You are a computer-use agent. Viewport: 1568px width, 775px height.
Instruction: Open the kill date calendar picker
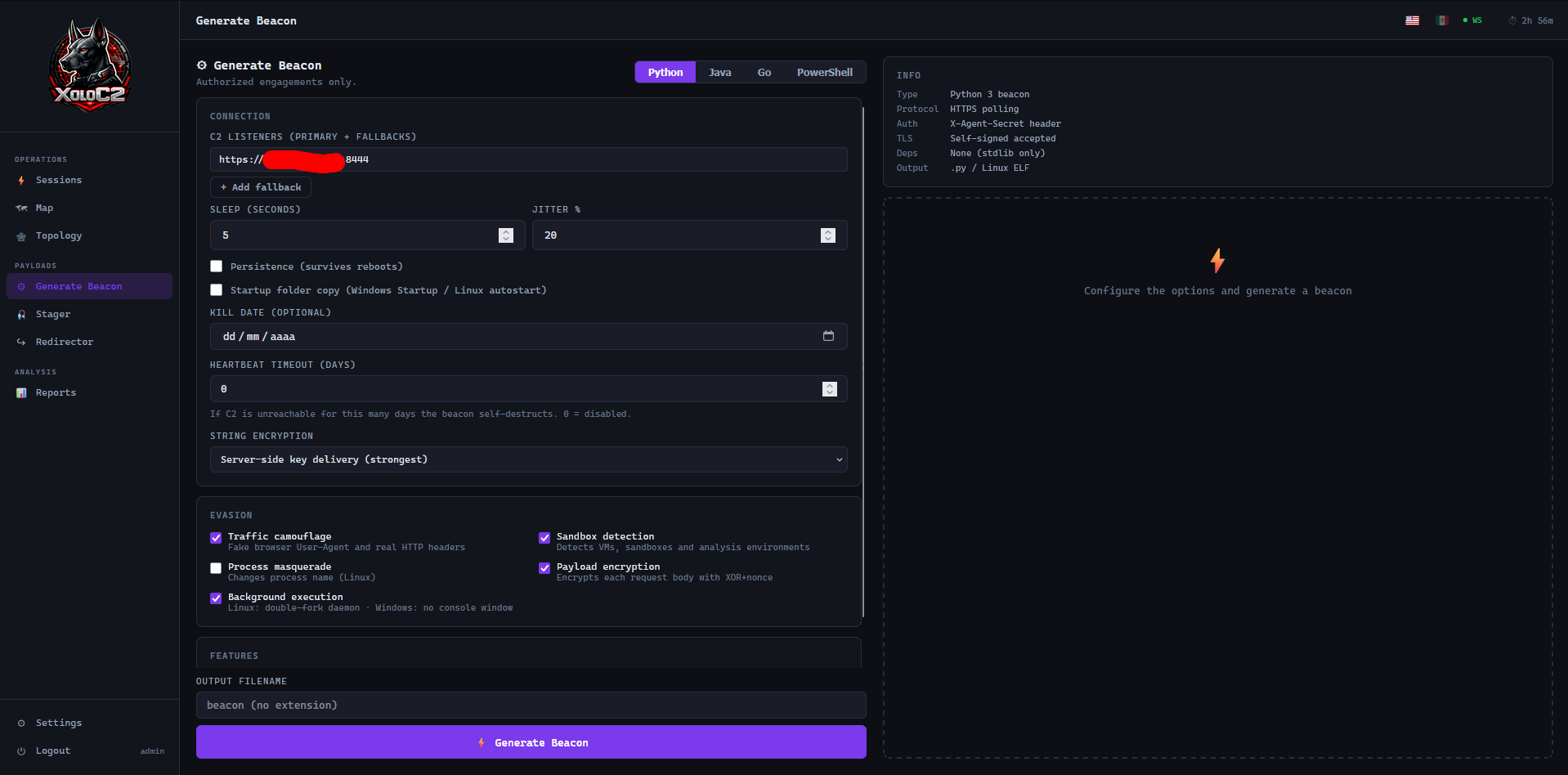point(829,336)
